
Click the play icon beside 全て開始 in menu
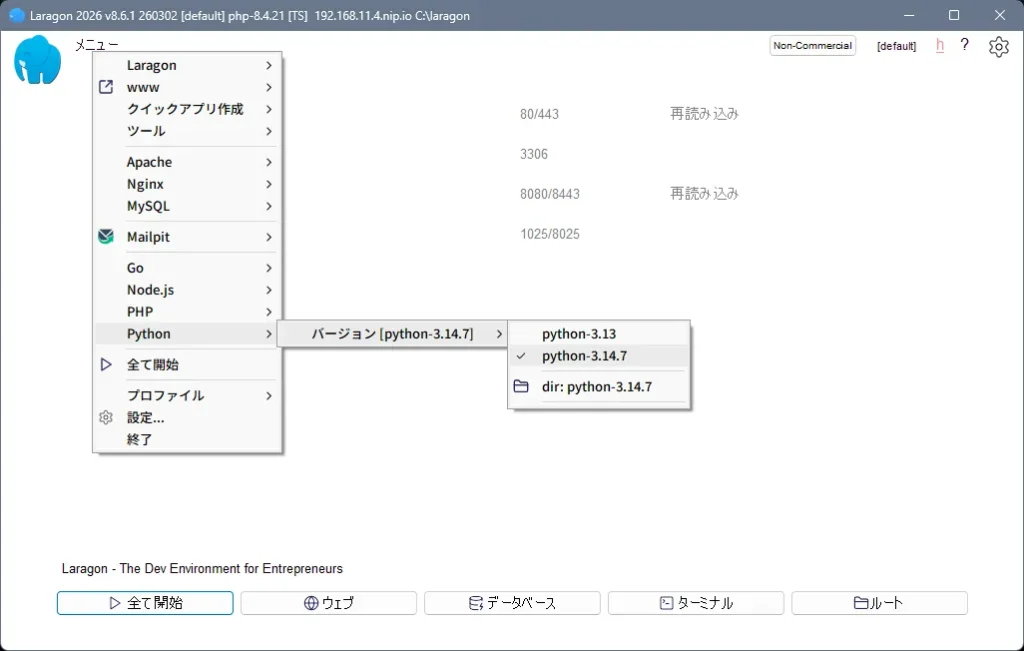pos(106,364)
